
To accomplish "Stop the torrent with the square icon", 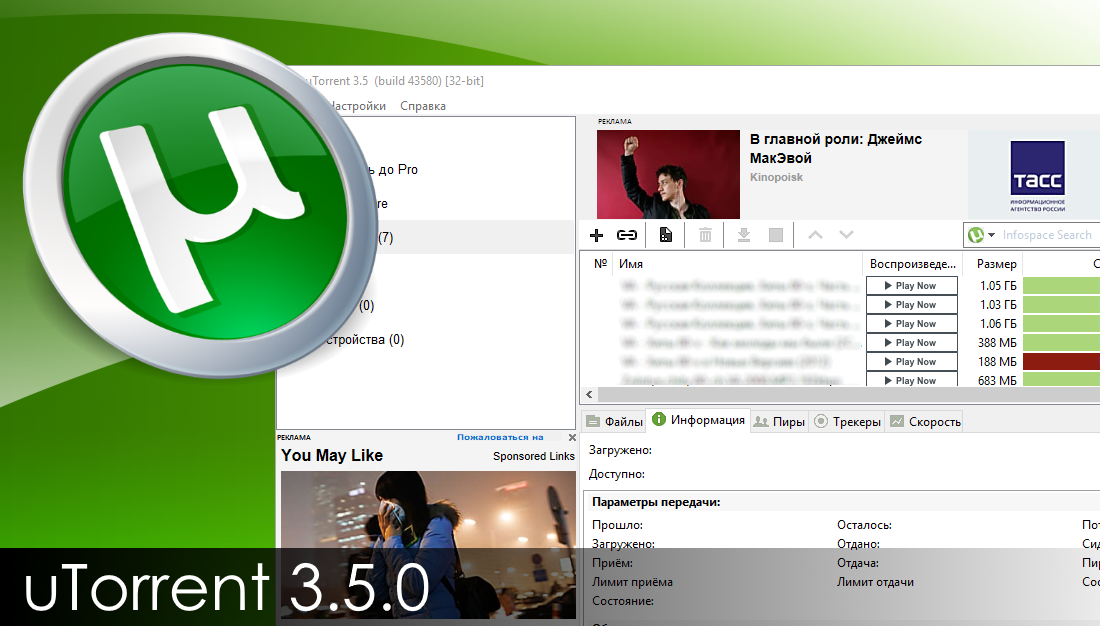I will tap(776, 235).
